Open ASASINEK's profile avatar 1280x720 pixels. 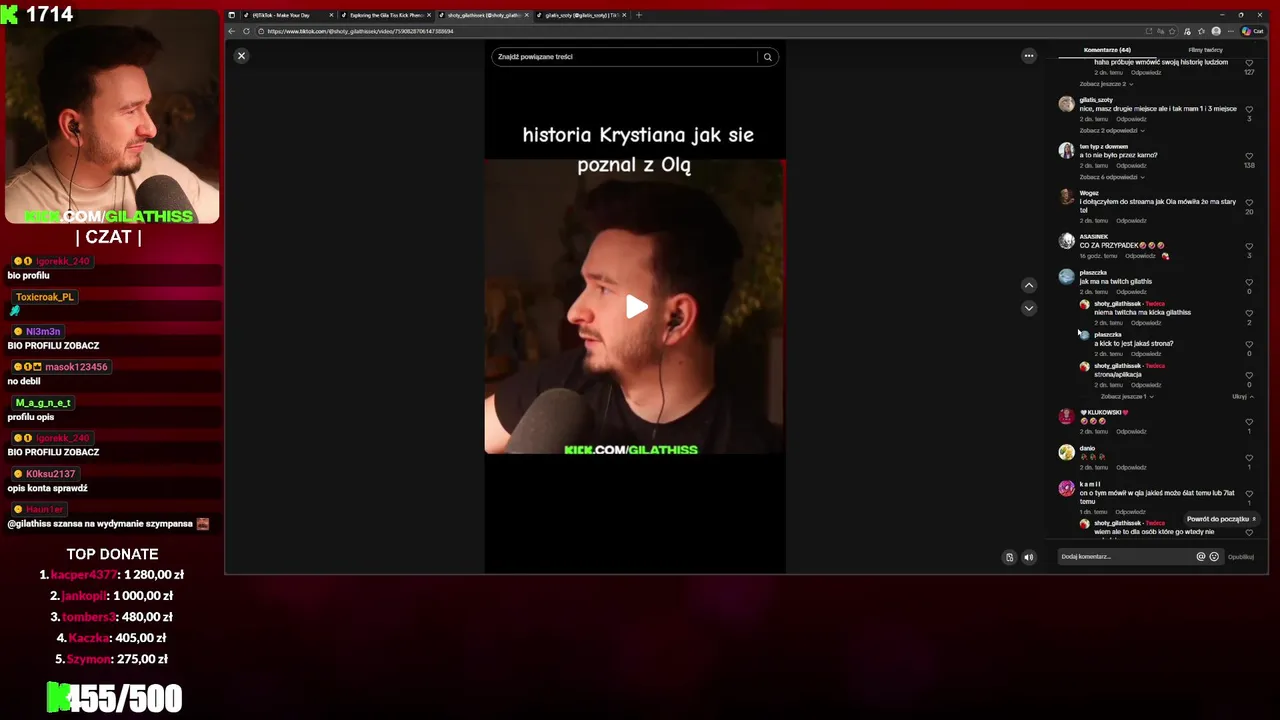(x=1066, y=241)
